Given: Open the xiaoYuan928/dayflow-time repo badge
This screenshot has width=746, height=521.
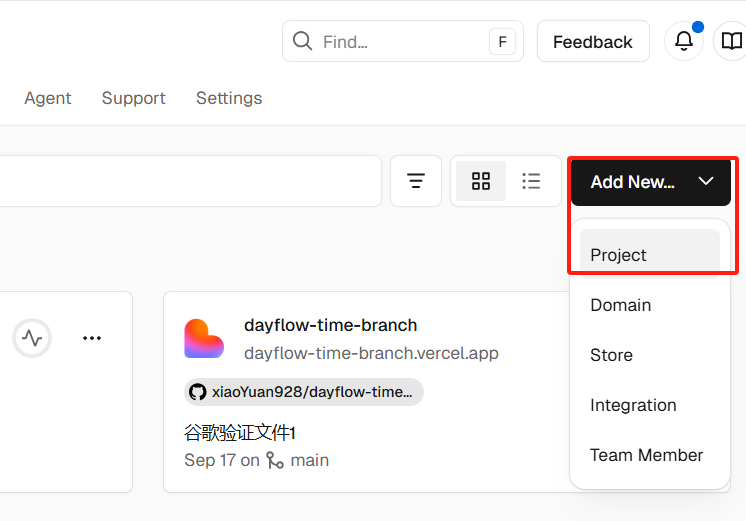Looking at the screenshot, I should [304, 392].
